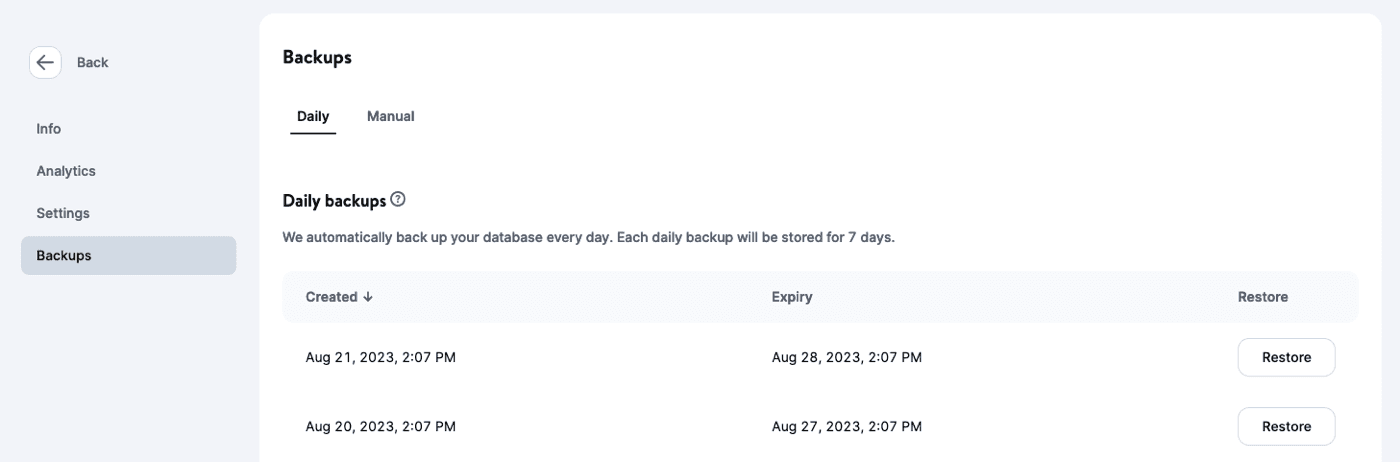Image resolution: width=1400 pixels, height=462 pixels.
Task: Click the Restore column header
Action: (1263, 297)
